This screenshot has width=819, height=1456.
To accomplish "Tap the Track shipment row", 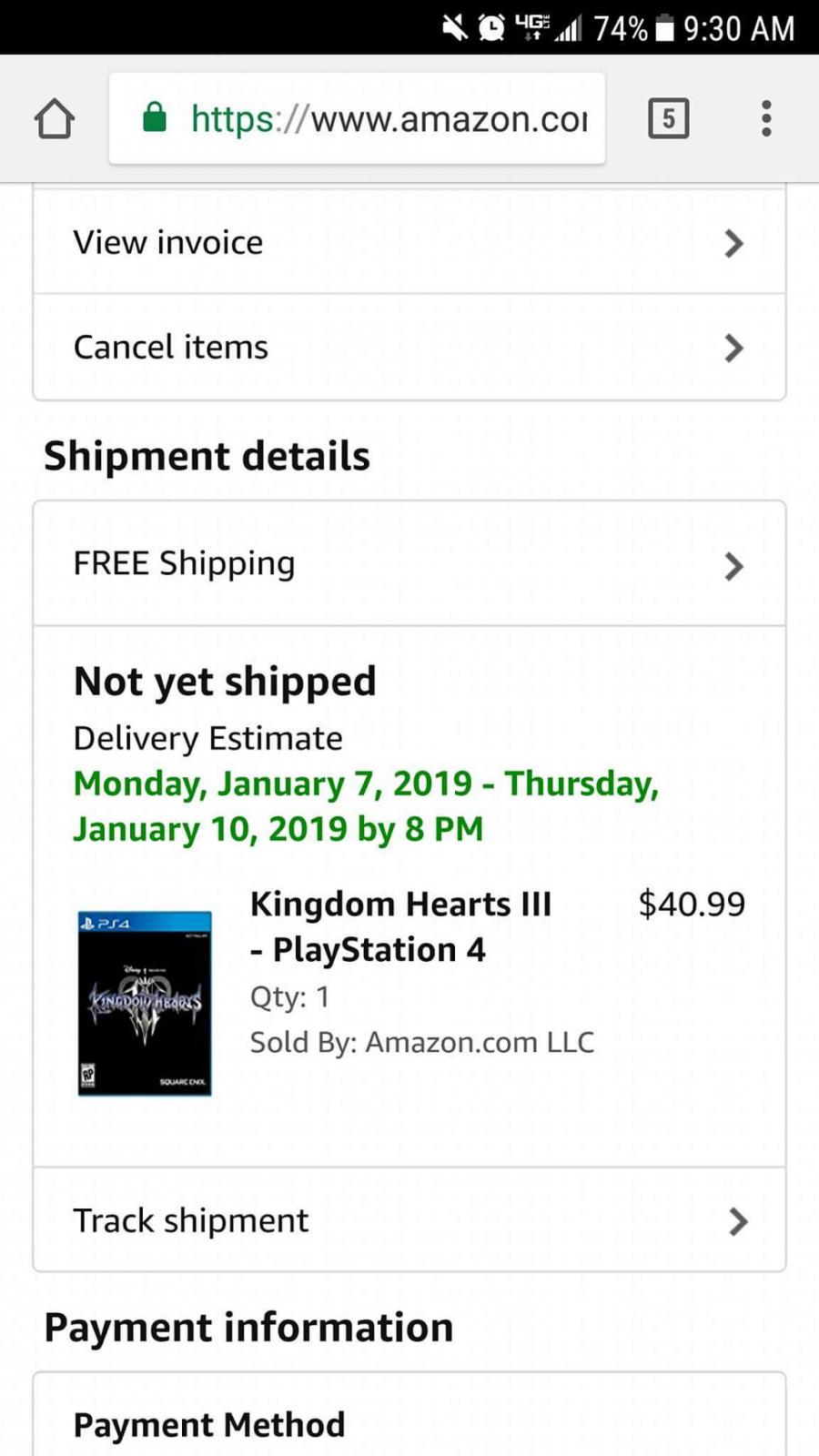I will tap(191, 1221).
